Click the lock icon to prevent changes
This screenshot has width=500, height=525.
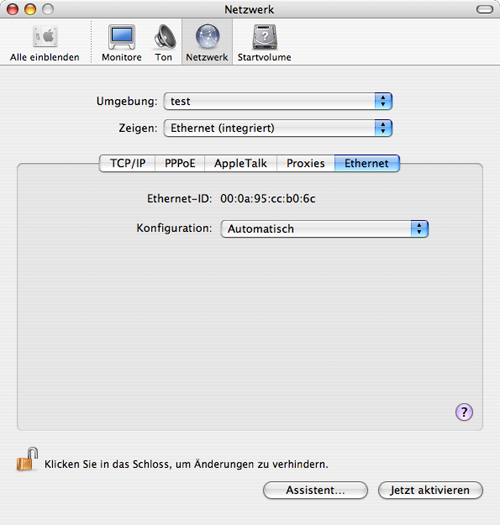click(x=27, y=459)
